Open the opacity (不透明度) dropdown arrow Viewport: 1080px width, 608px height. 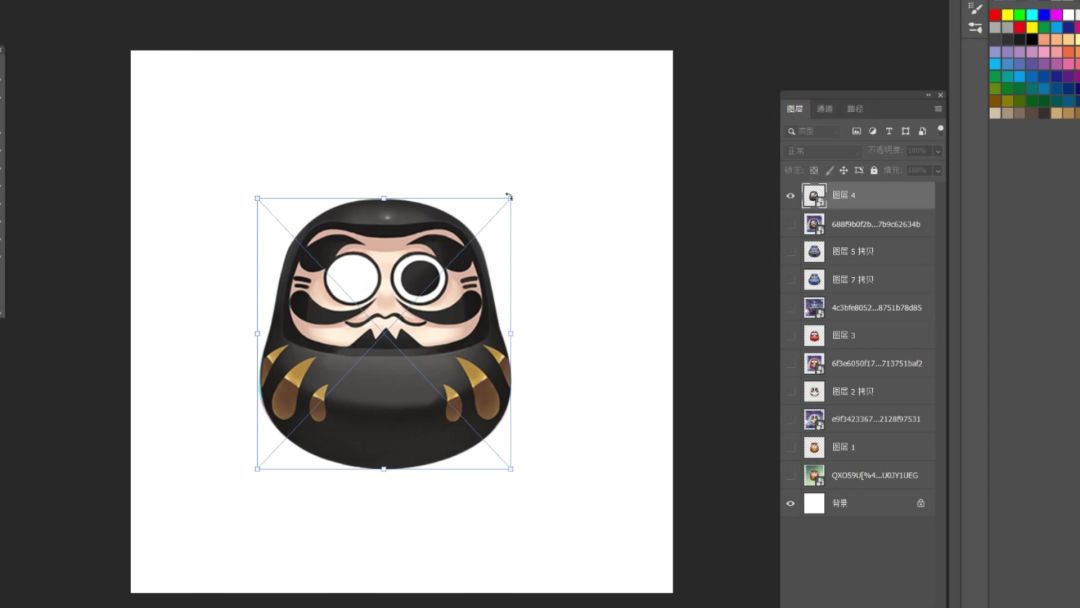(938, 151)
